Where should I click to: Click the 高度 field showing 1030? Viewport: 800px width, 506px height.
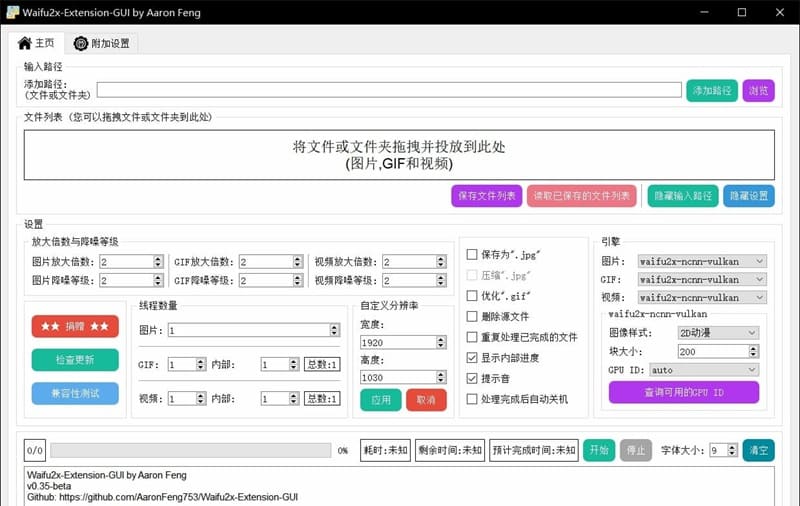click(403, 377)
